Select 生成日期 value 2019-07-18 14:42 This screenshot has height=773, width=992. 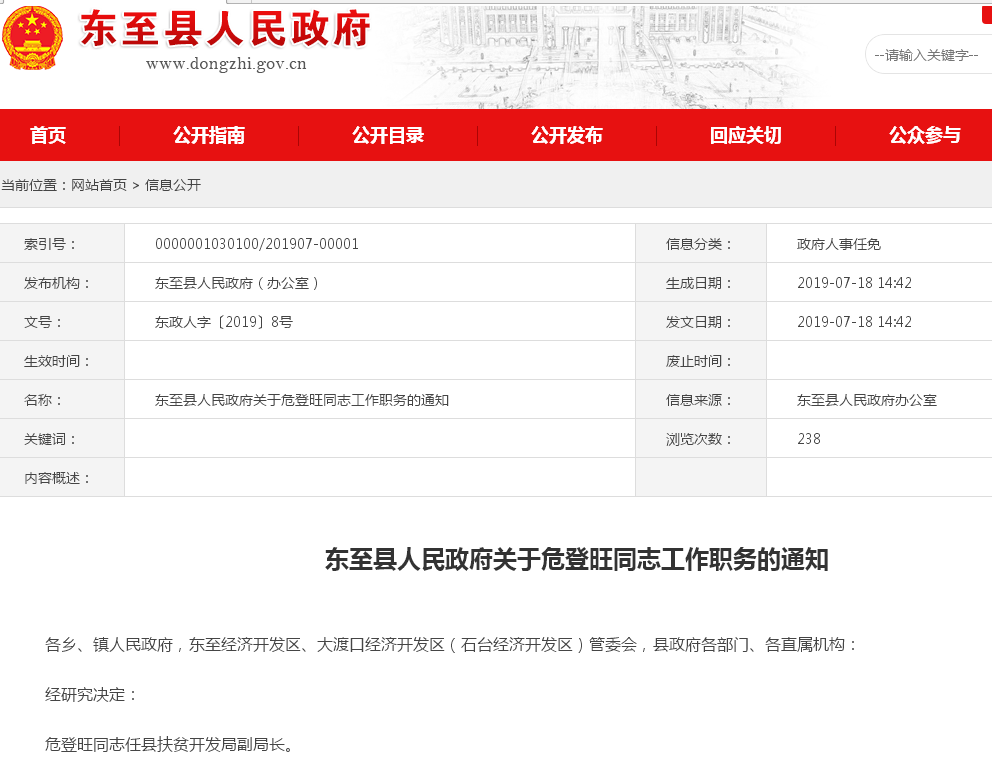(x=854, y=283)
